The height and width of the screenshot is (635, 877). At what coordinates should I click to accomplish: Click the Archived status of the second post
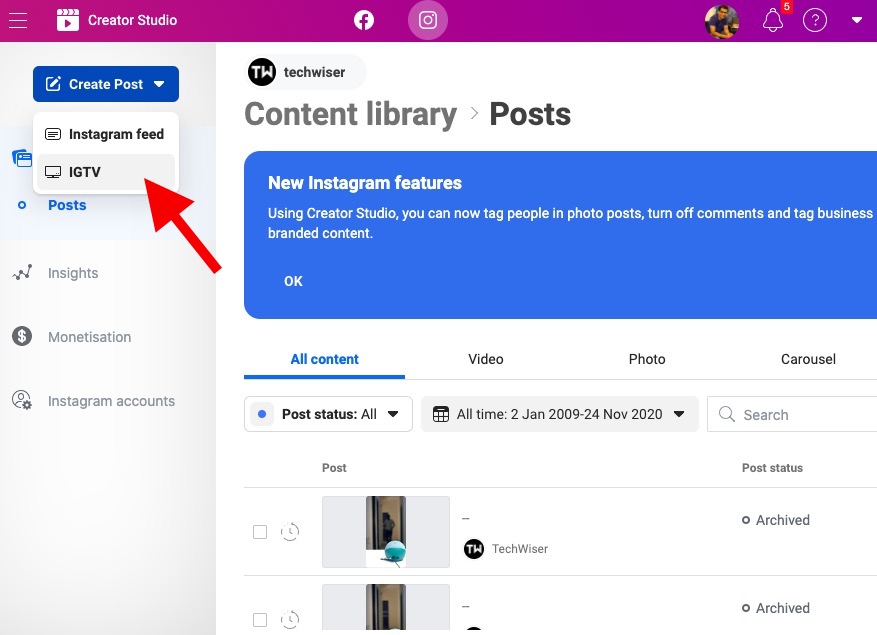coord(776,608)
